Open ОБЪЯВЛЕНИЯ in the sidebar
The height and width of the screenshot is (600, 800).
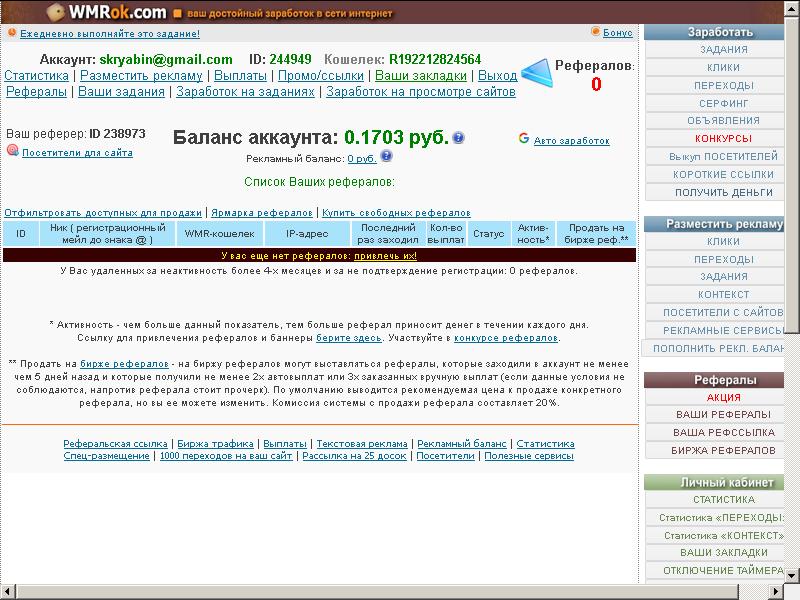click(715, 120)
